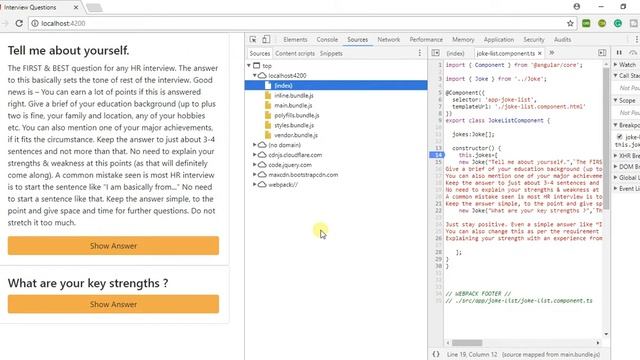The width and height of the screenshot is (640, 360).
Task: Switch to the Elements panel tab
Action: (x=295, y=40)
